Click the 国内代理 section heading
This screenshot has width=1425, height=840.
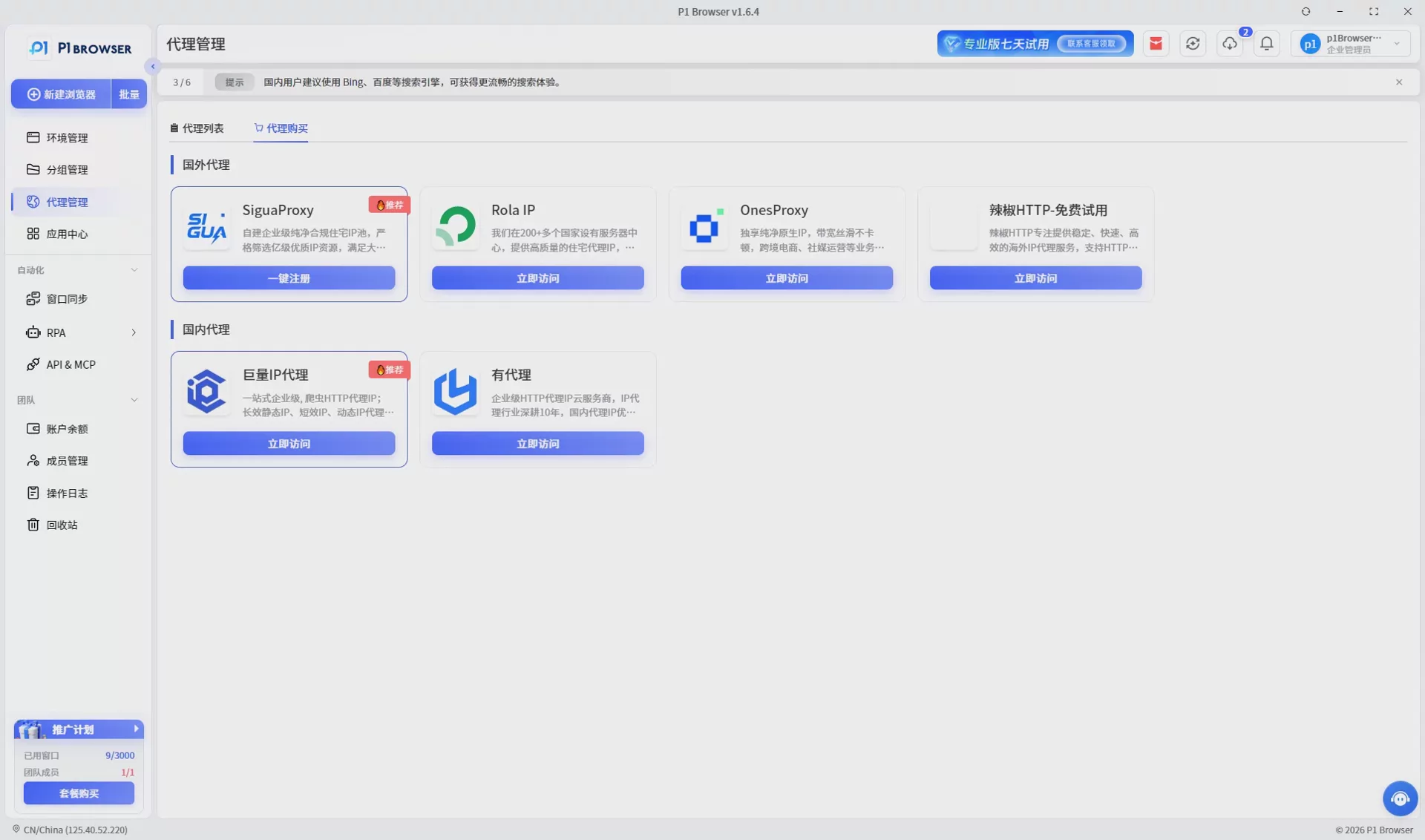click(x=206, y=329)
